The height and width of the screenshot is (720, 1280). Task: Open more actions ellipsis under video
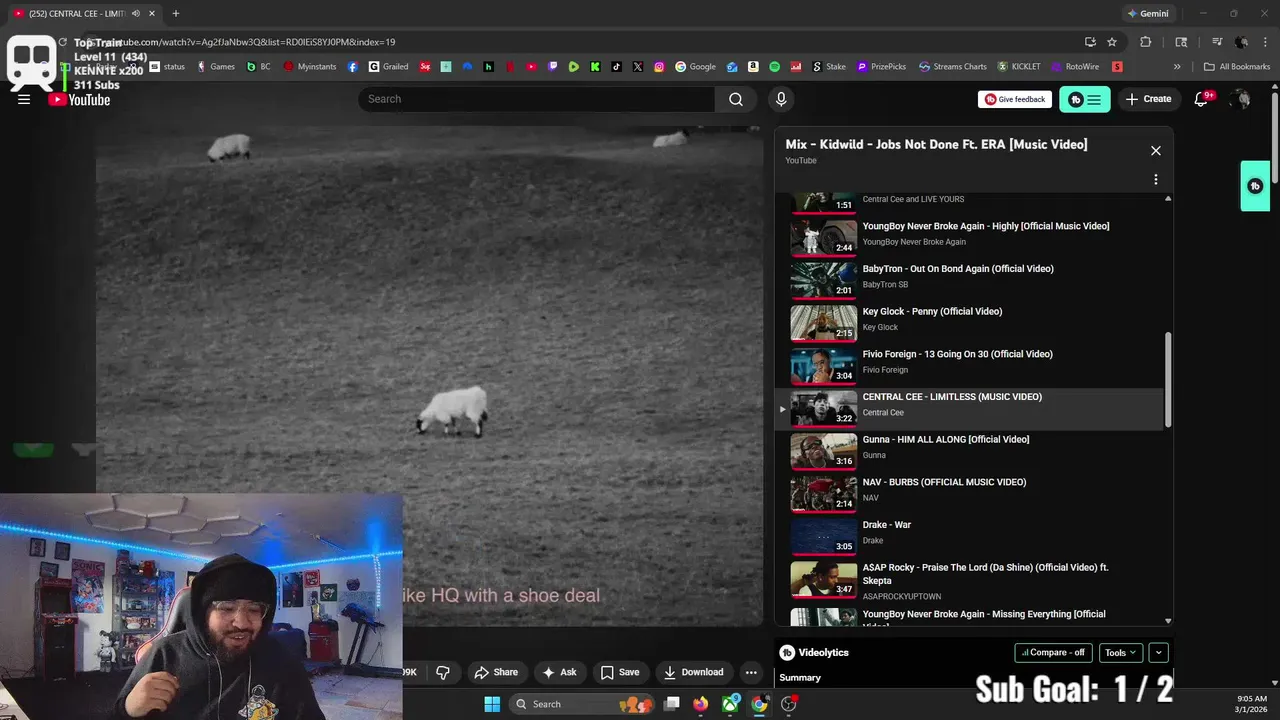point(751,672)
